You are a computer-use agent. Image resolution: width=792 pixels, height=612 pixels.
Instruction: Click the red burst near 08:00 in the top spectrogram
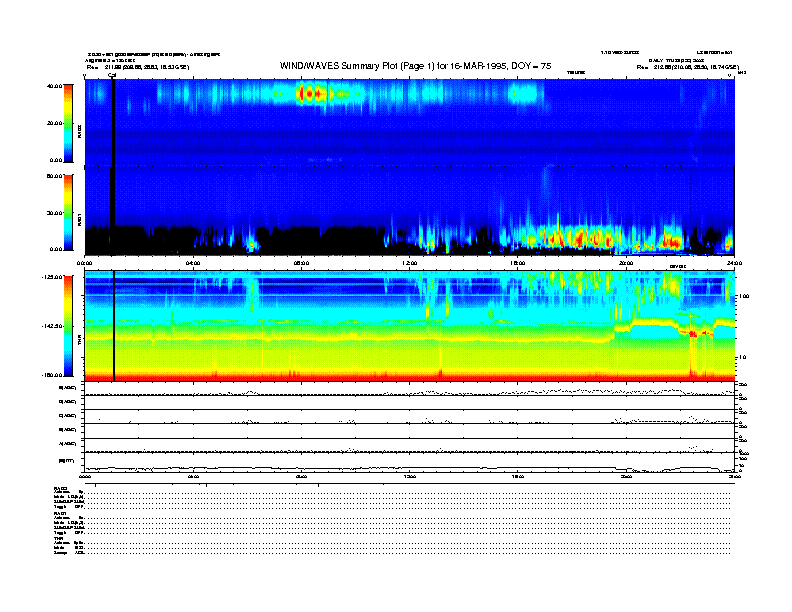(x=310, y=94)
